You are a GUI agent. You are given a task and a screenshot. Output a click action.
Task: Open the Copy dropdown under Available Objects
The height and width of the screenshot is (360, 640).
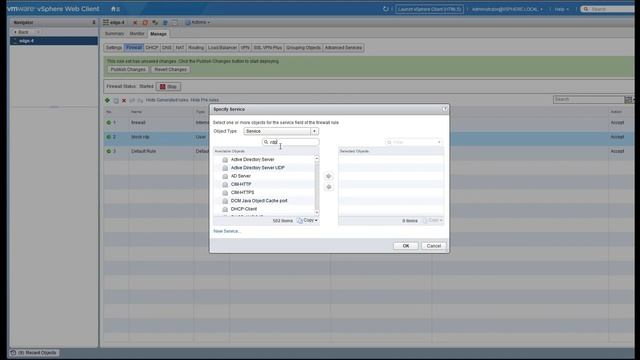(307, 220)
